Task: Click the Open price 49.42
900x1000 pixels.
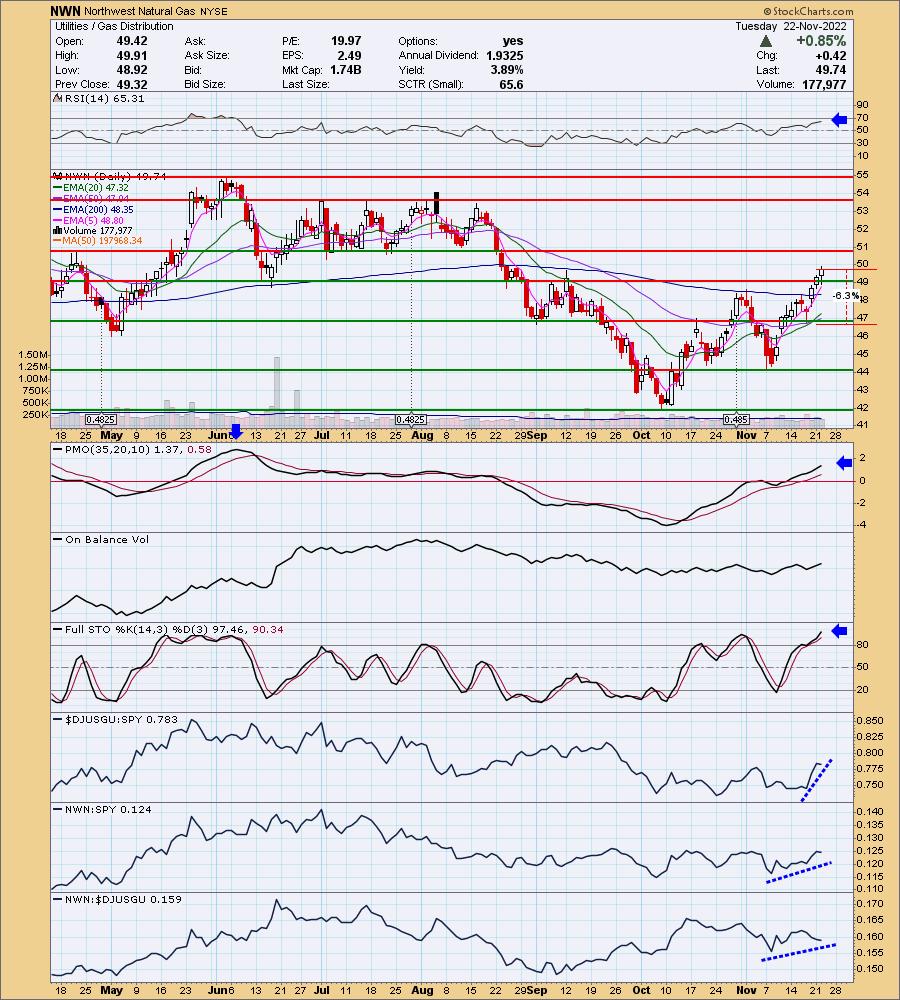Action: pos(132,41)
